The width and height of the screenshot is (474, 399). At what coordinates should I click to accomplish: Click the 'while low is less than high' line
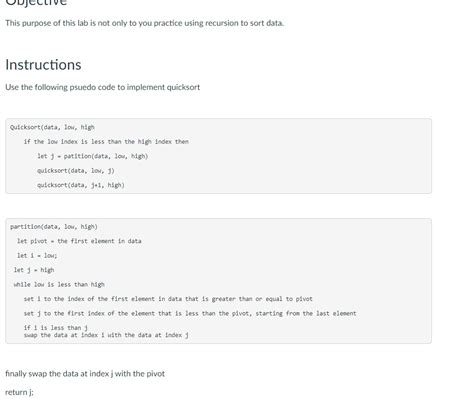59,284
